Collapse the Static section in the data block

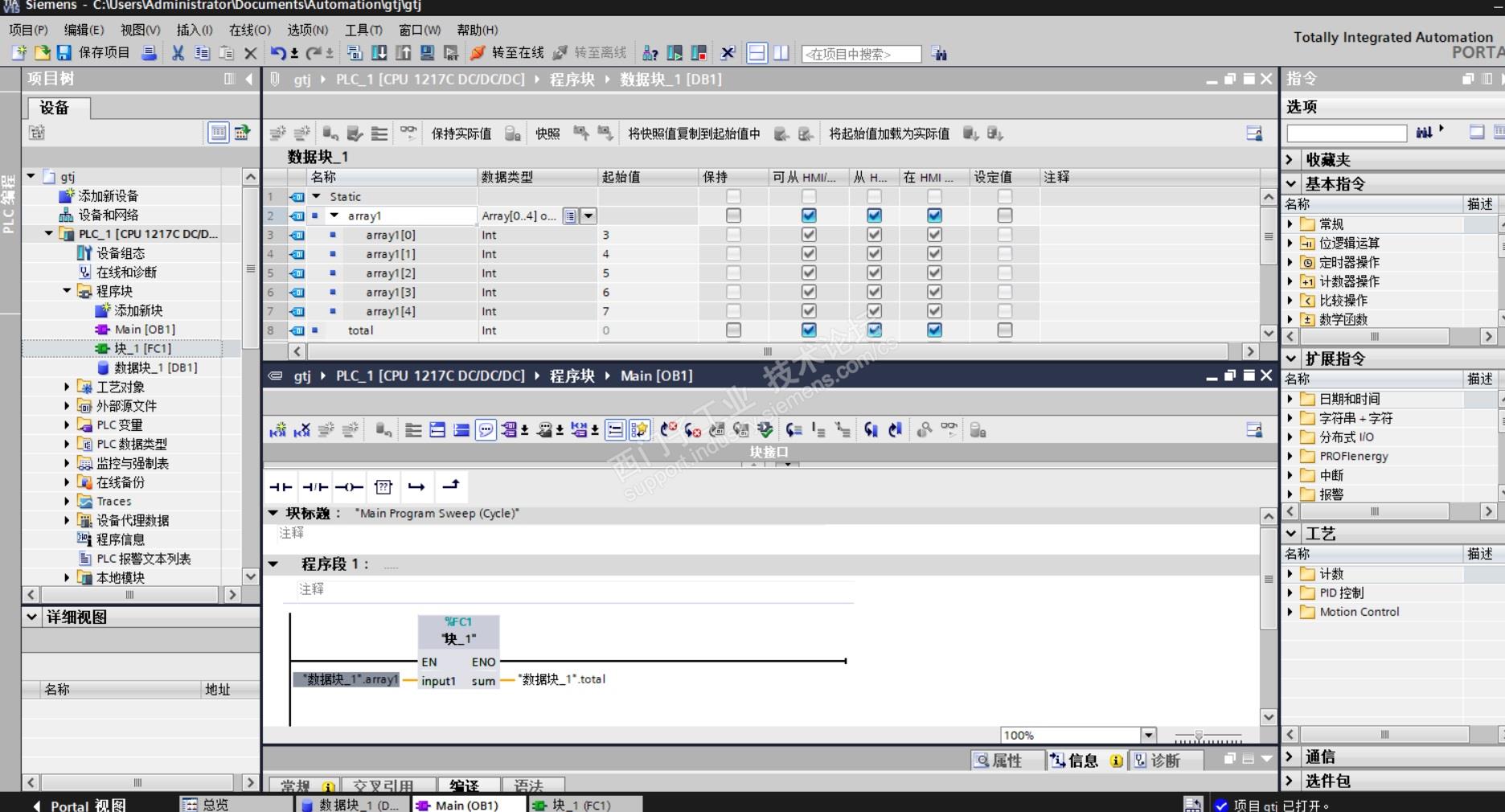pyautogui.click(x=316, y=196)
